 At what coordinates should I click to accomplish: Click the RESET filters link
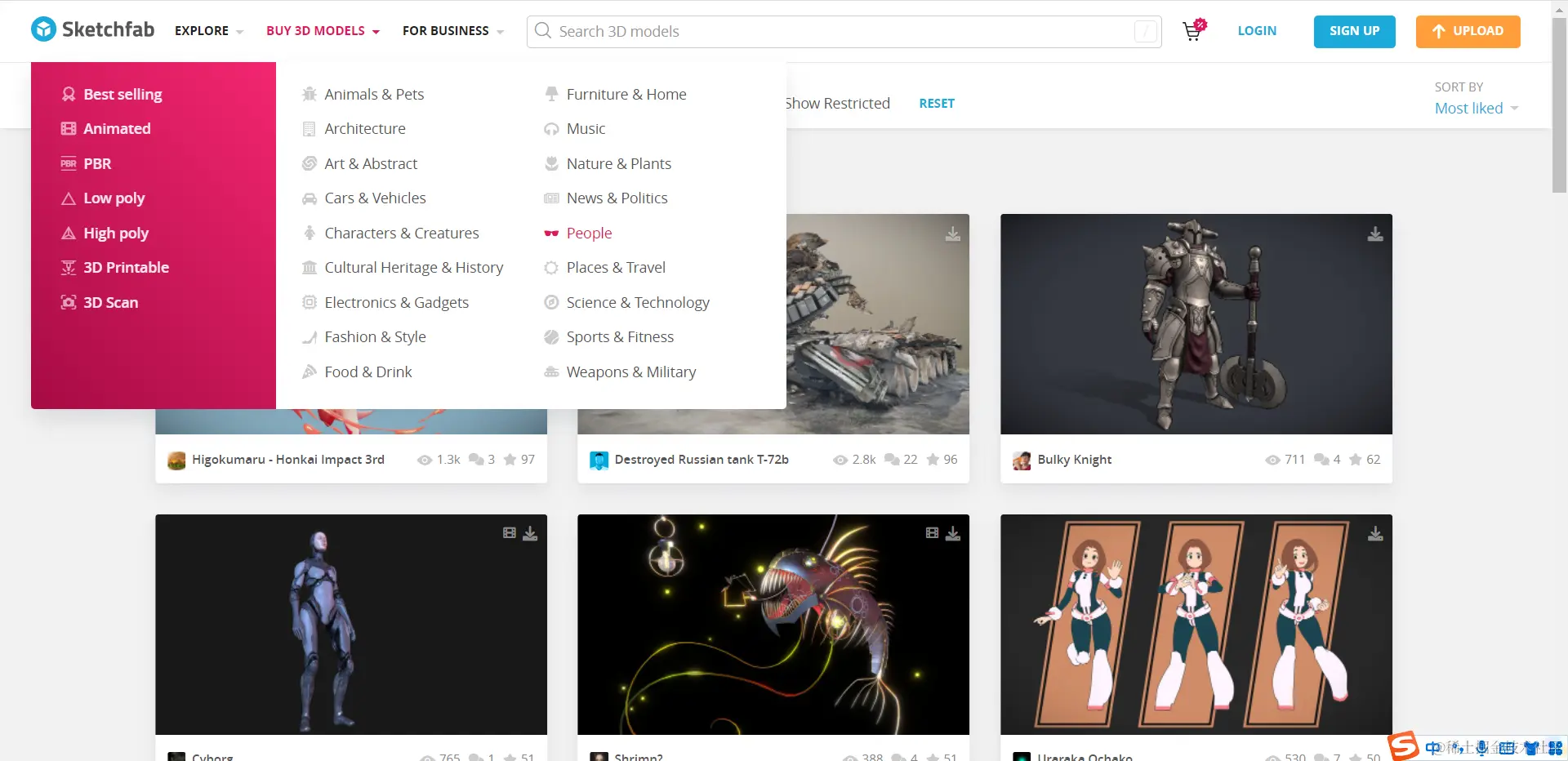click(937, 104)
